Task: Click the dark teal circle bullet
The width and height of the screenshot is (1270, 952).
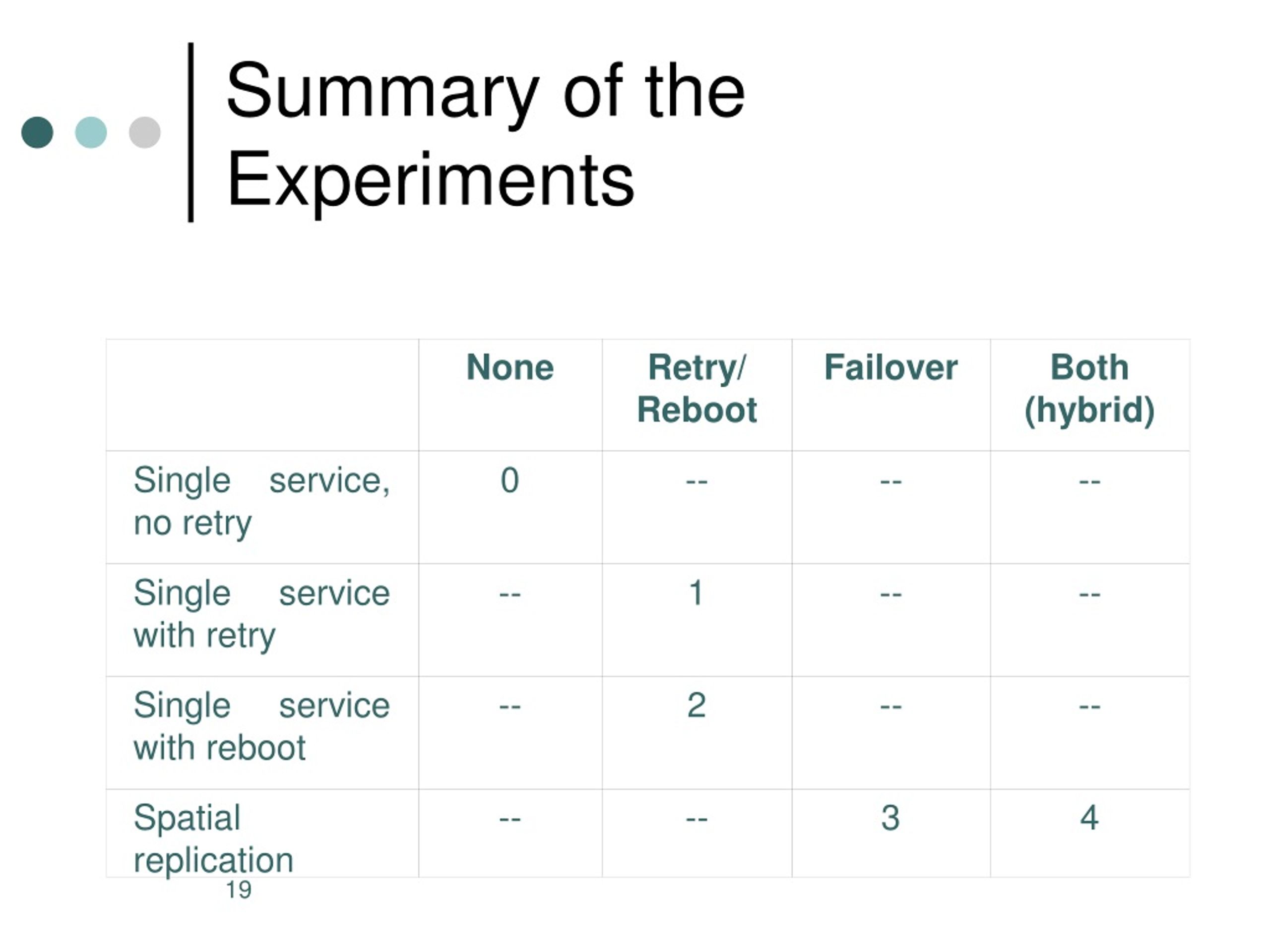Action: click(x=37, y=132)
